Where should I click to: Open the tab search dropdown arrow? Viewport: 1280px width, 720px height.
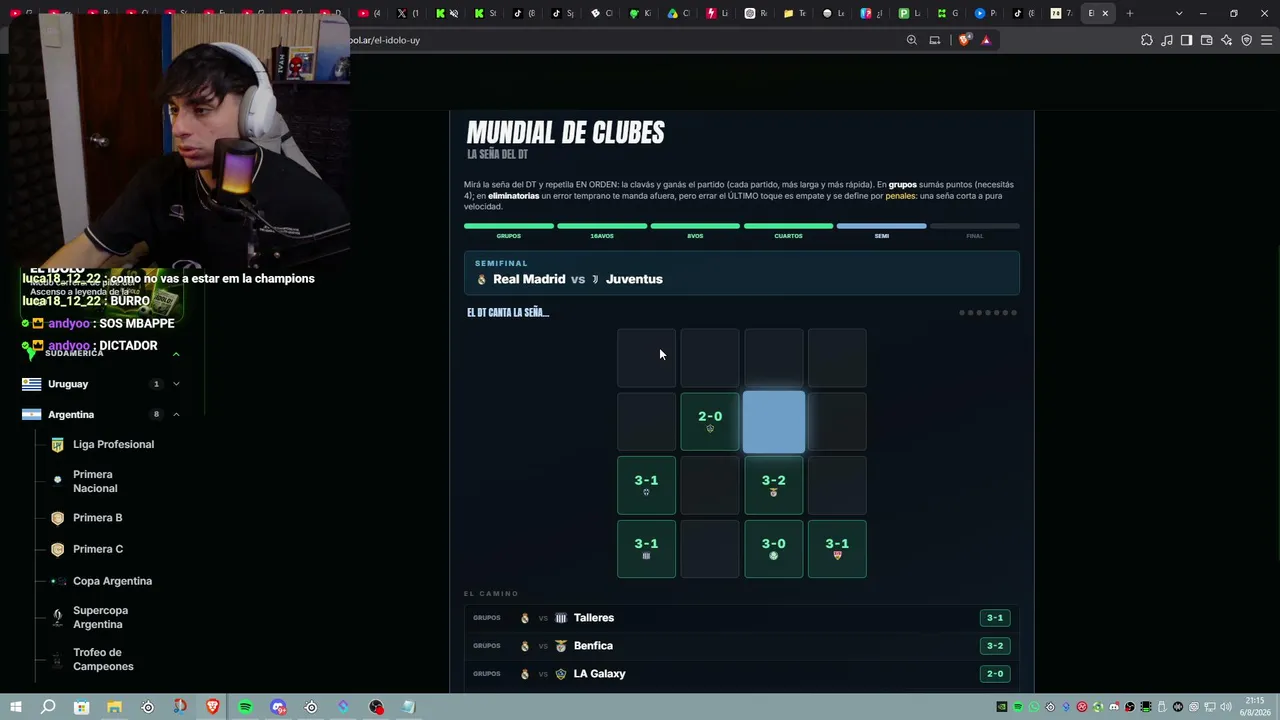click(x=1179, y=13)
